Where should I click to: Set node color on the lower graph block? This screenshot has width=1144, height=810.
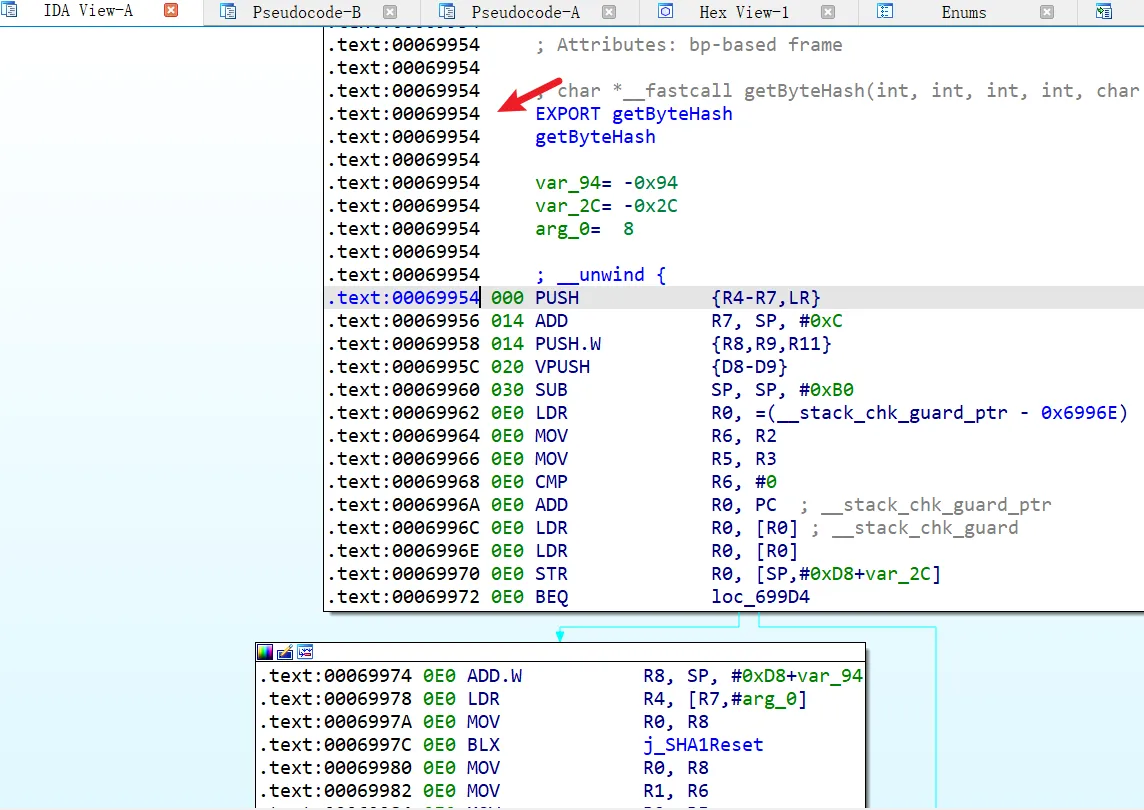[x=265, y=652]
